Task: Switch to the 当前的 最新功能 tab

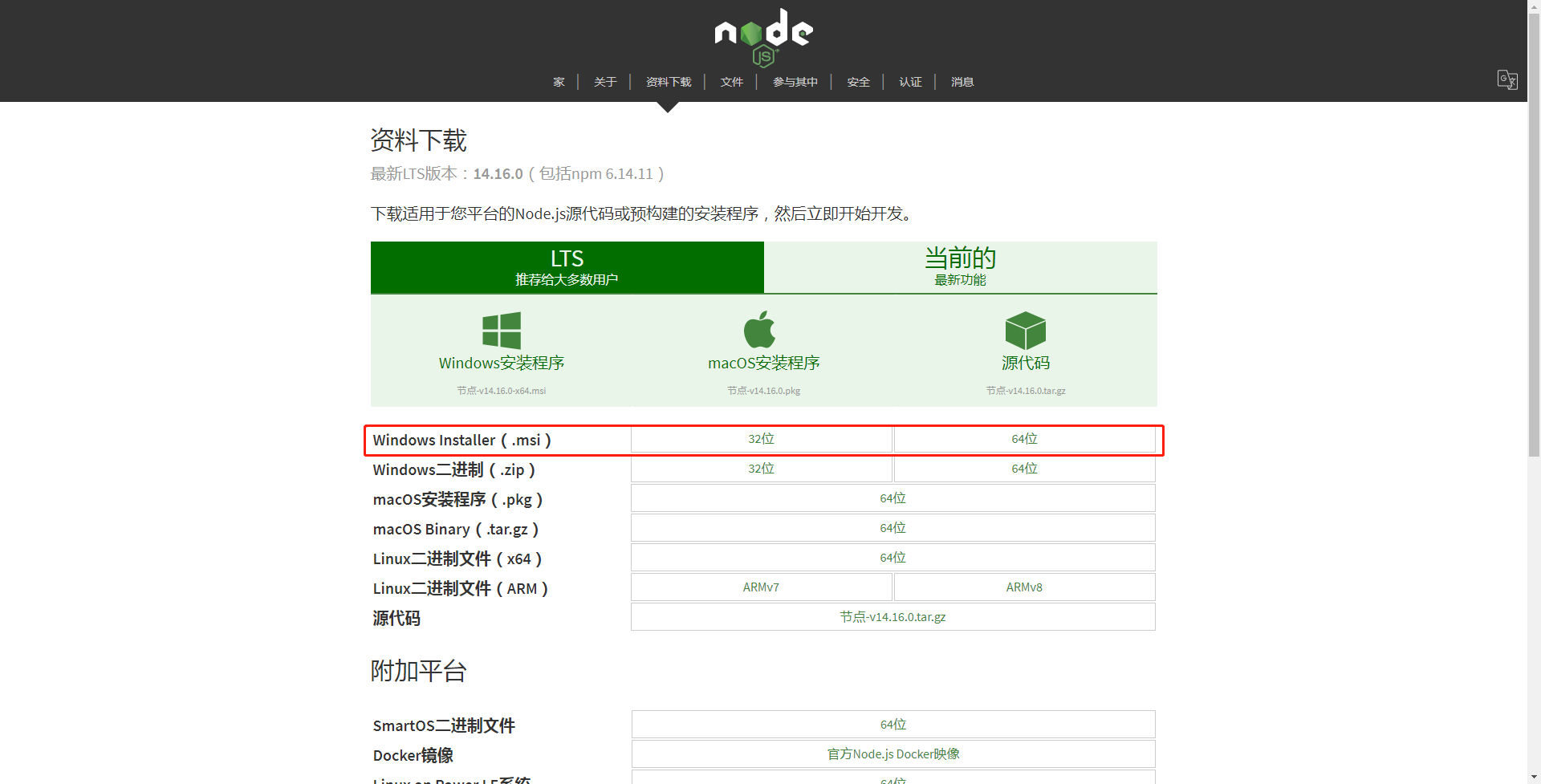Action: [961, 267]
